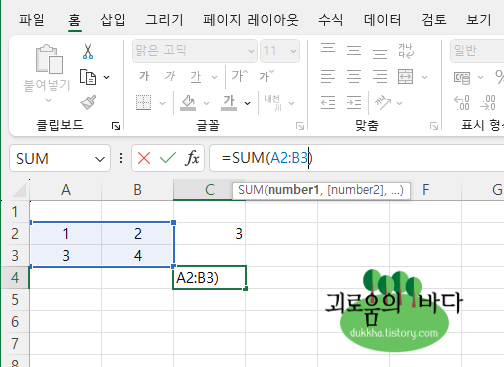
Task: Open the 파일 (File) tab
Action: (x=32, y=19)
